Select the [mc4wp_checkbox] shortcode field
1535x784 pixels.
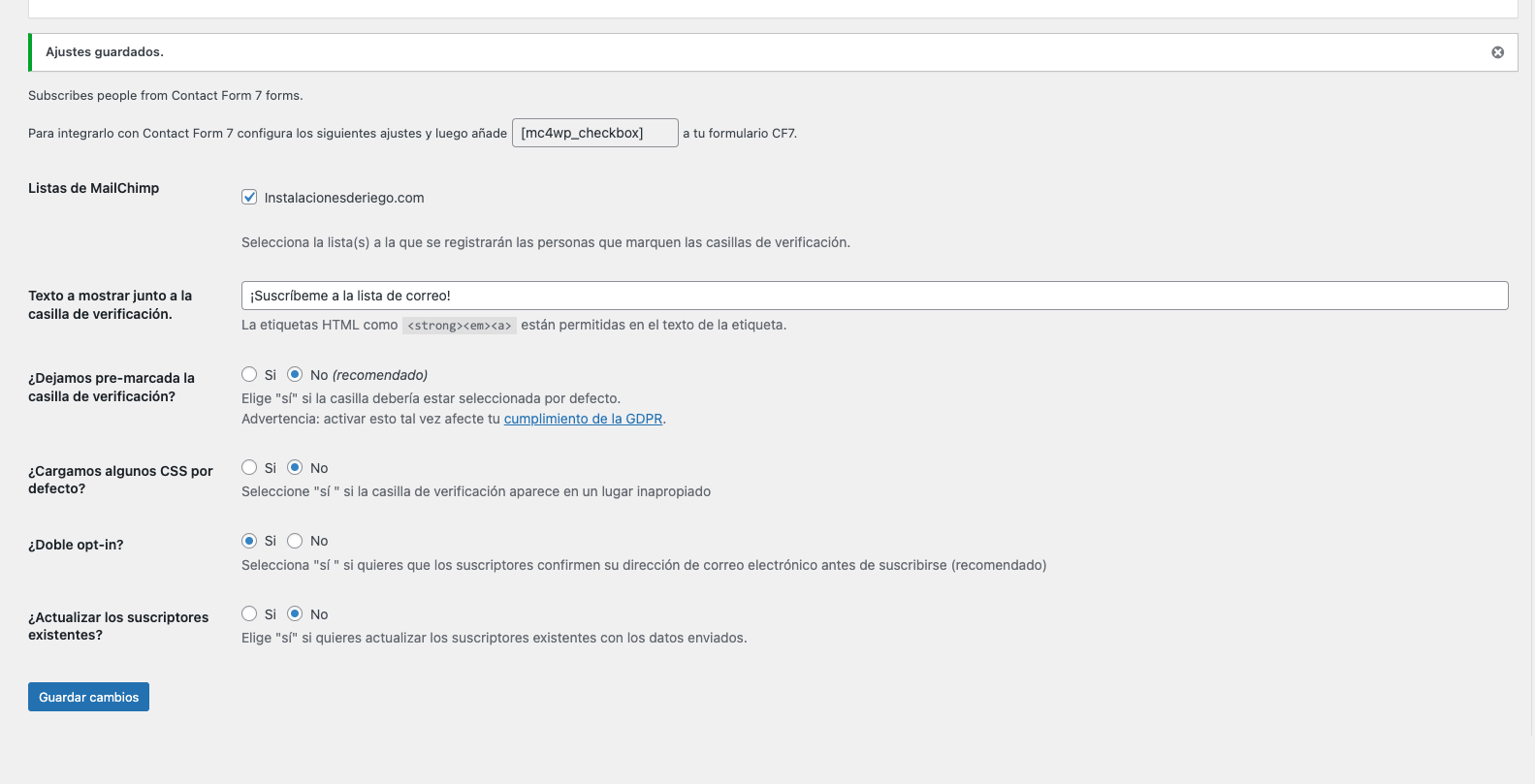[595, 133]
